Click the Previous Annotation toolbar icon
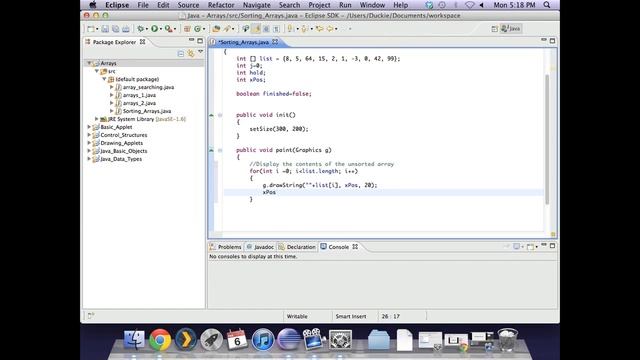 [x=304, y=29]
